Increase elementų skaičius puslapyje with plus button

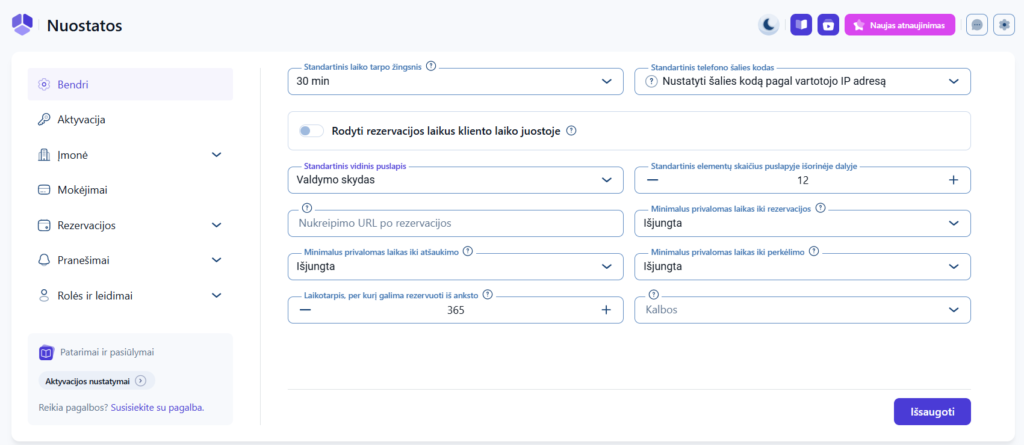953,180
